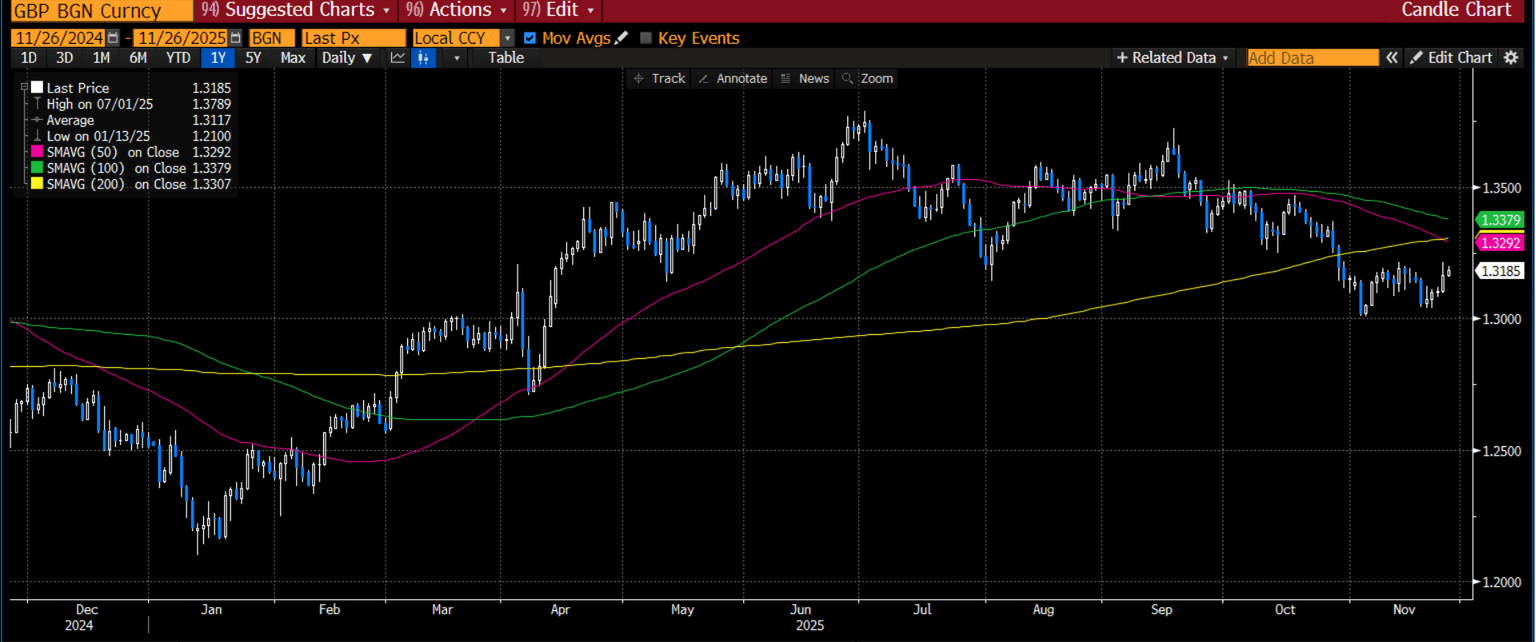This screenshot has width=1536, height=642.
Task: Switch to the 5Y timeframe tab
Action: coord(253,58)
